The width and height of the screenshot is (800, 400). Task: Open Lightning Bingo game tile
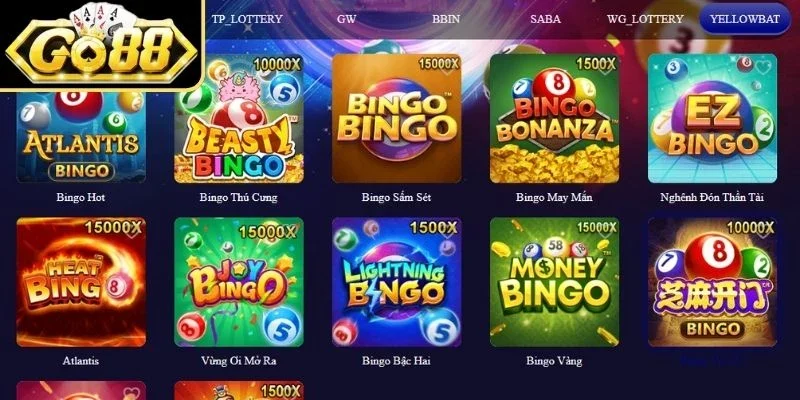(396, 282)
